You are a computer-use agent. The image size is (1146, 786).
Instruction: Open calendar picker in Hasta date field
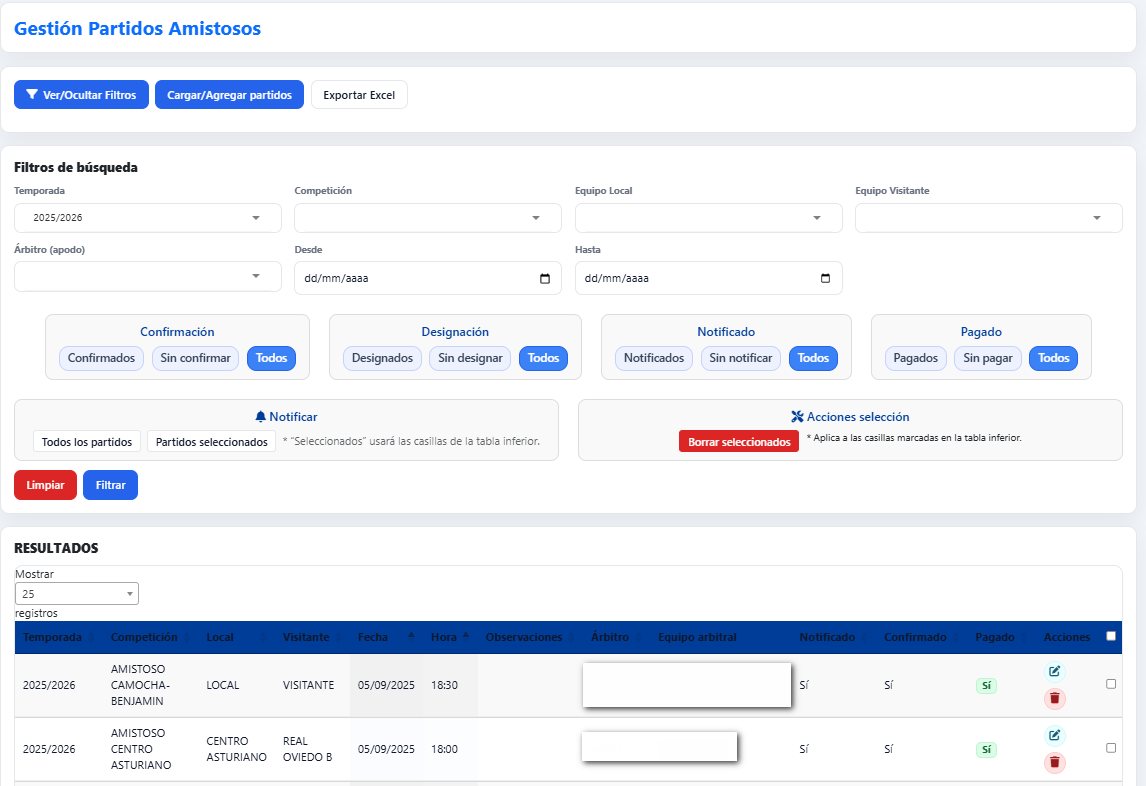[825, 279]
